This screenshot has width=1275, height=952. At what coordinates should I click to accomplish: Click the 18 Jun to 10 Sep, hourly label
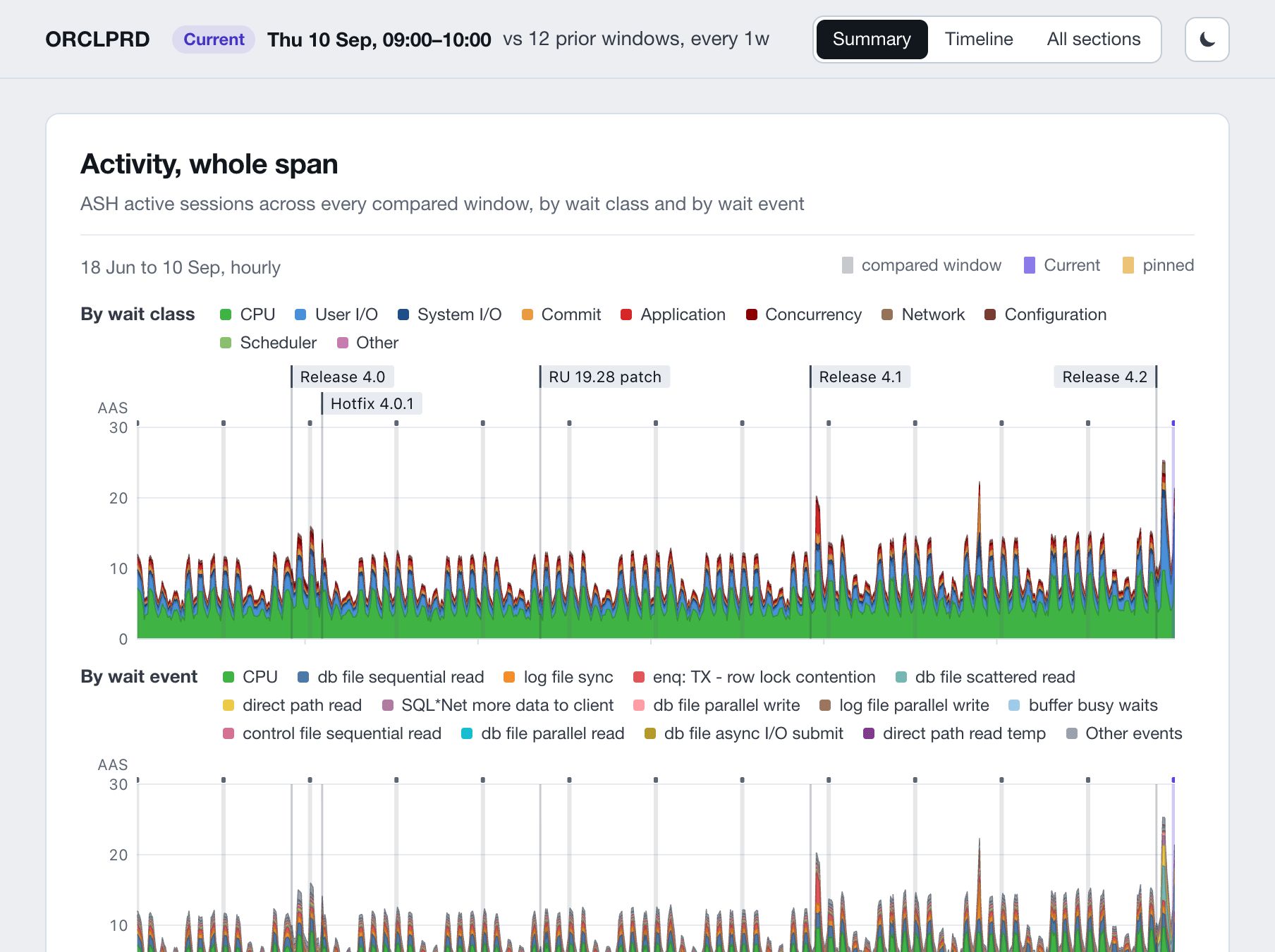(181, 267)
